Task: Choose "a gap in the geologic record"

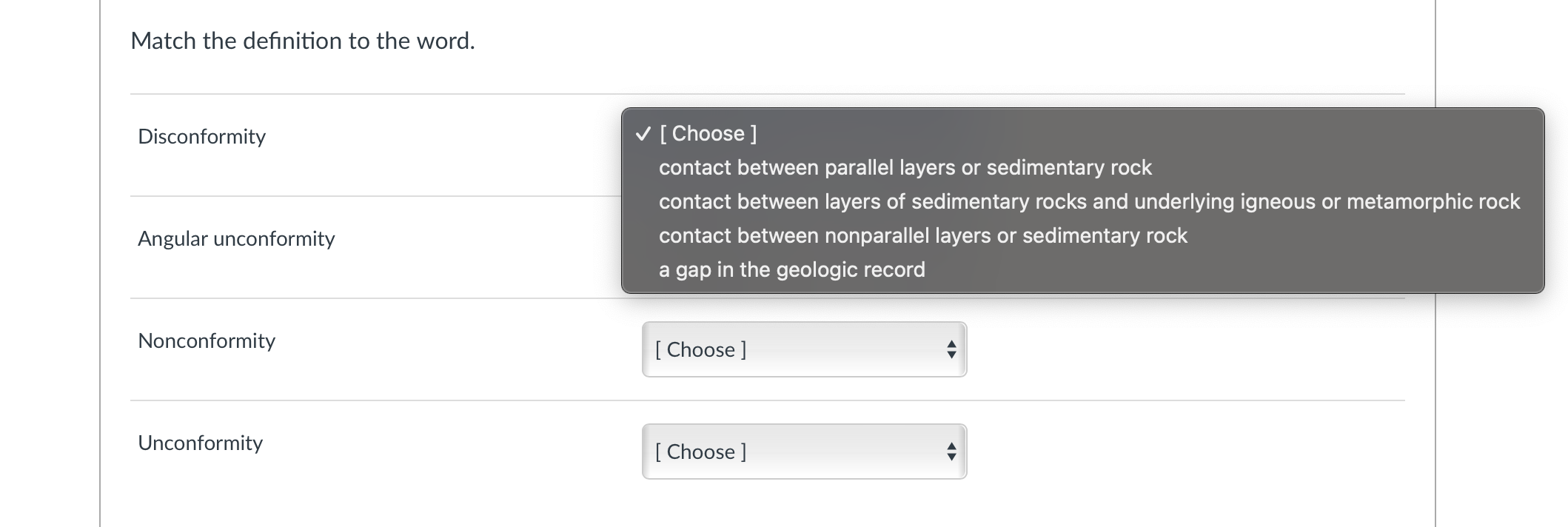Action: pos(791,270)
